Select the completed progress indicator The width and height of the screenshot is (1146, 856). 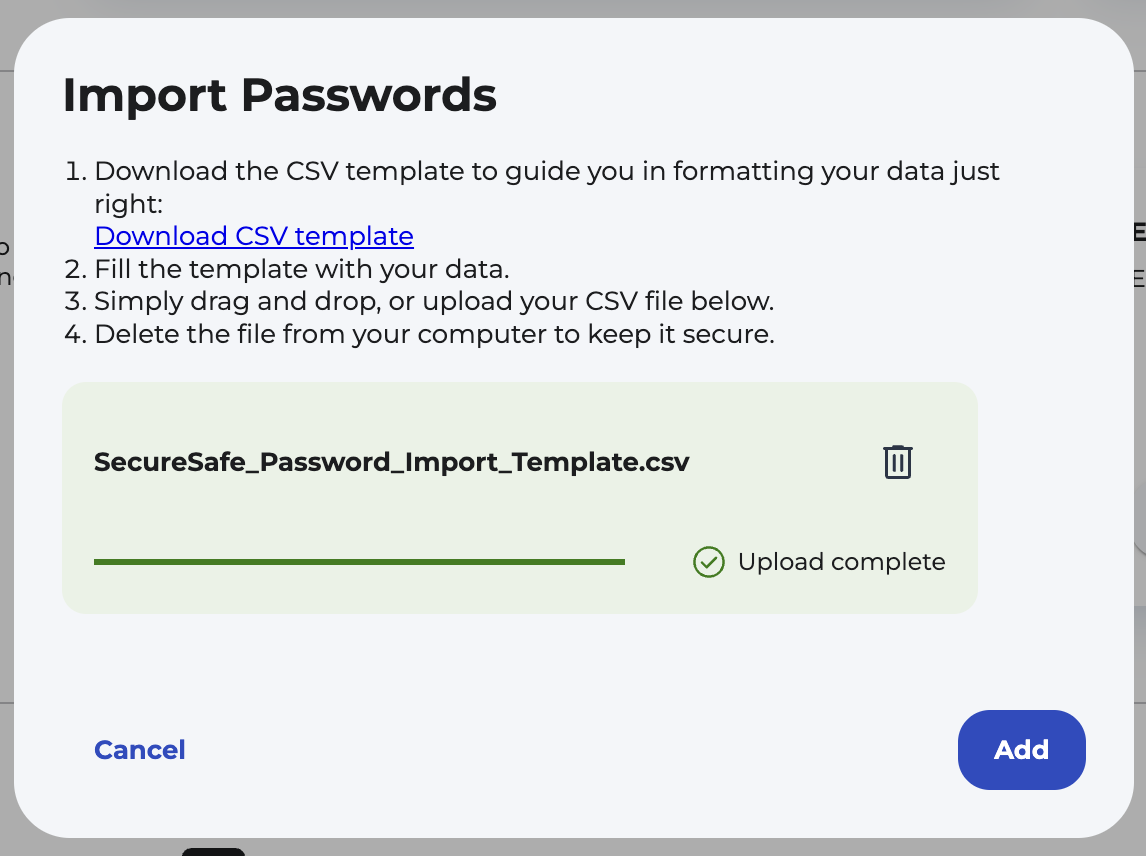(x=358, y=561)
